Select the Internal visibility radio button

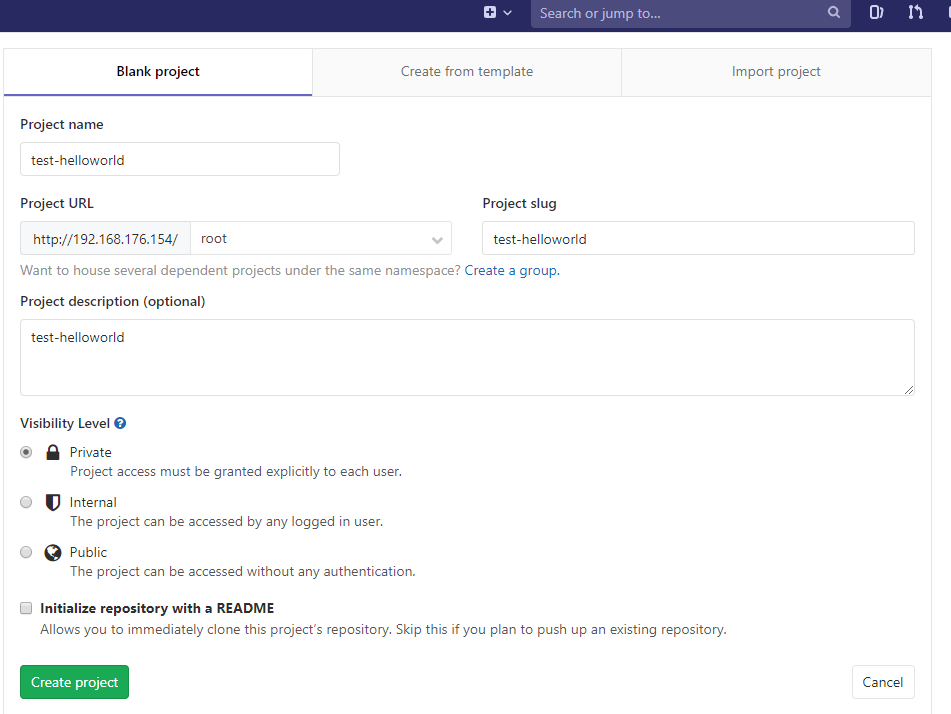point(26,502)
